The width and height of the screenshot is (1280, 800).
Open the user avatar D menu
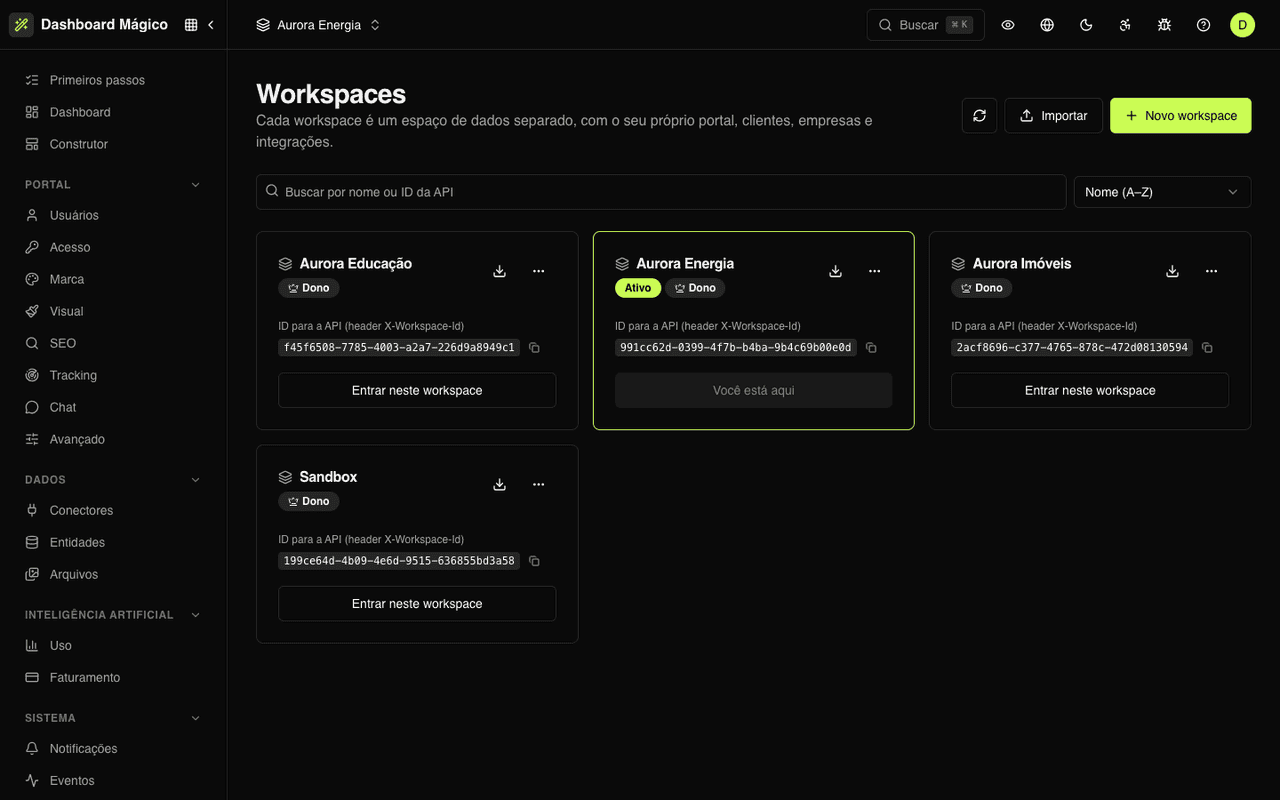click(1242, 25)
